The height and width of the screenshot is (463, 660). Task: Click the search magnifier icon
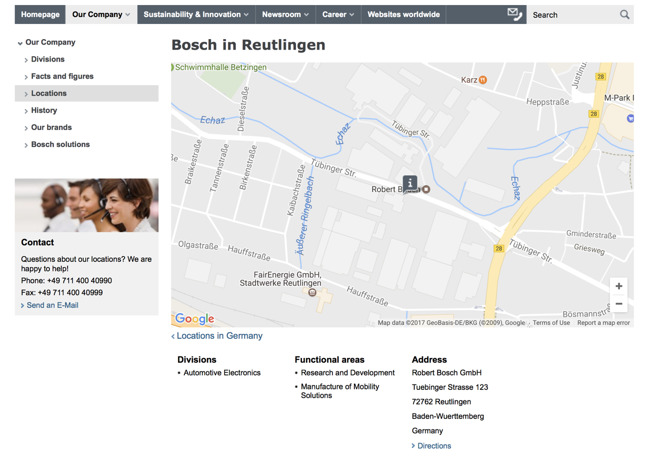pyautogui.click(x=625, y=15)
